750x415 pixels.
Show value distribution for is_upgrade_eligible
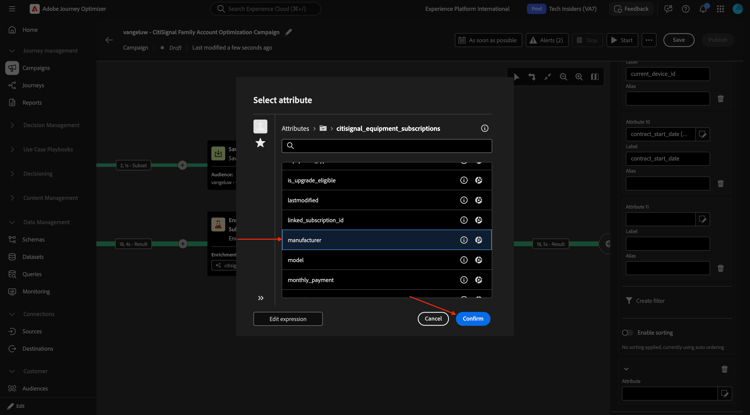[478, 180]
